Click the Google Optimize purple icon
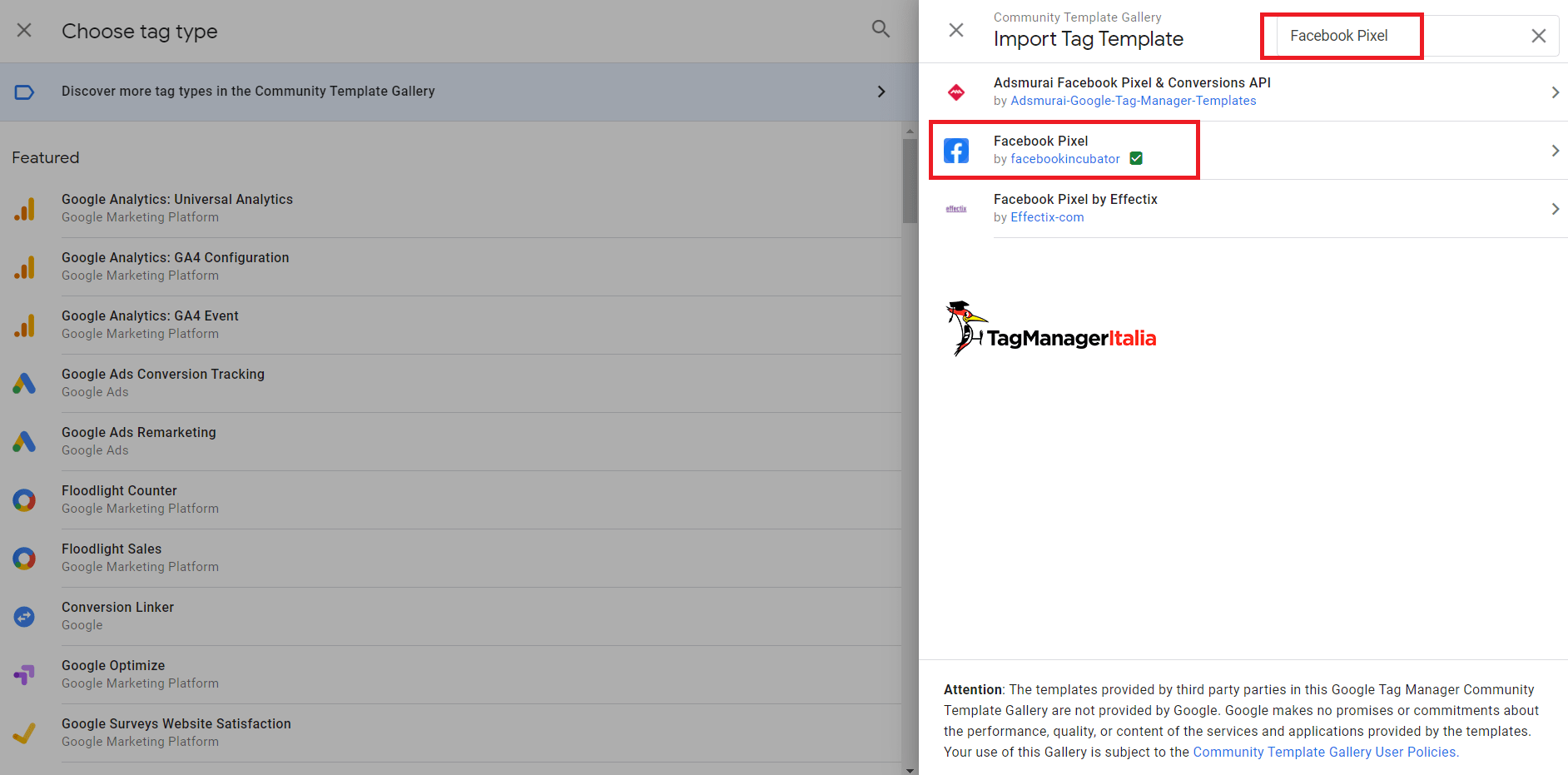This screenshot has height=775, width=1568. 24,675
